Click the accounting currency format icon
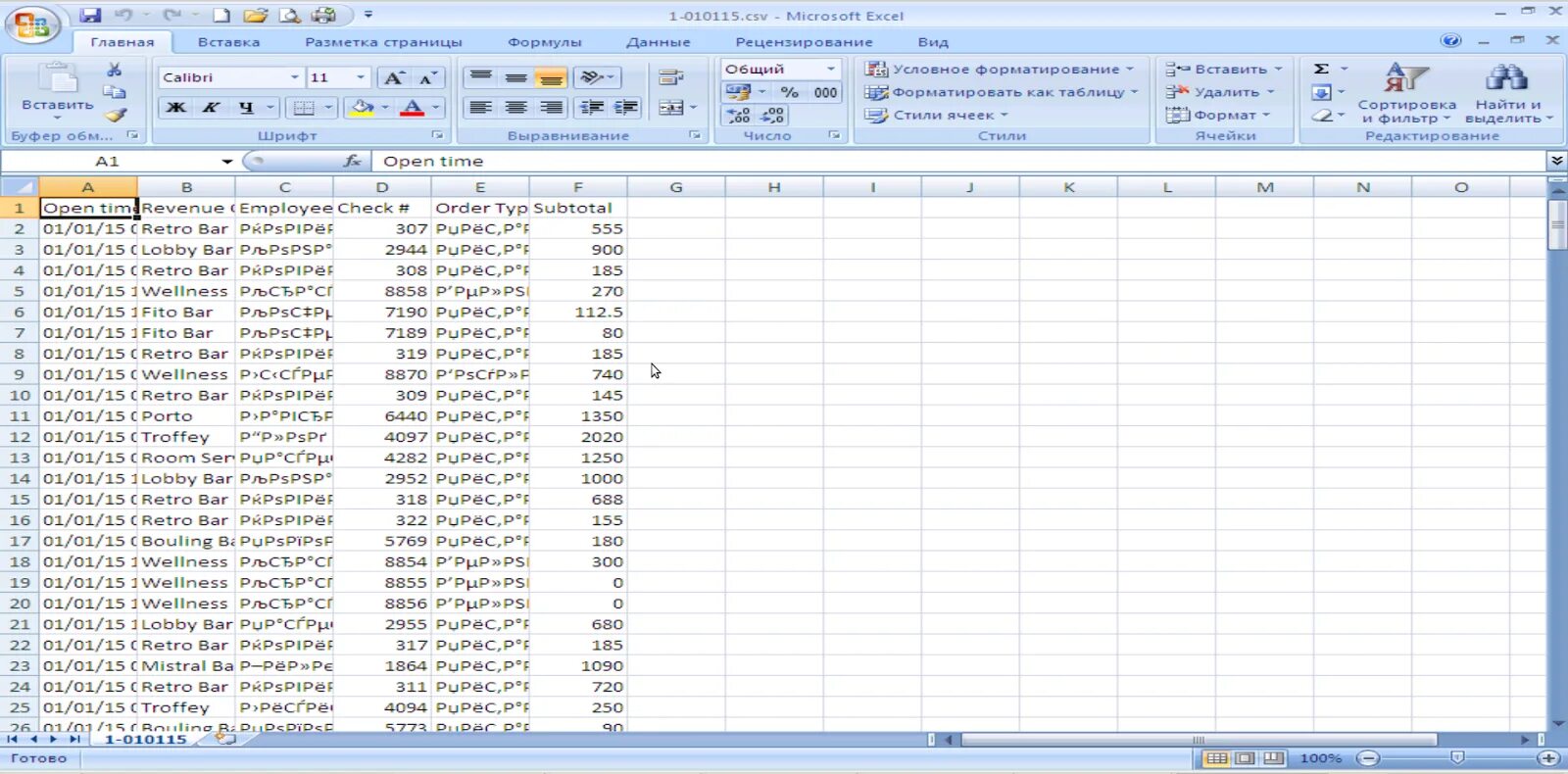The height and width of the screenshot is (774, 1568). click(x=738, y=92)
